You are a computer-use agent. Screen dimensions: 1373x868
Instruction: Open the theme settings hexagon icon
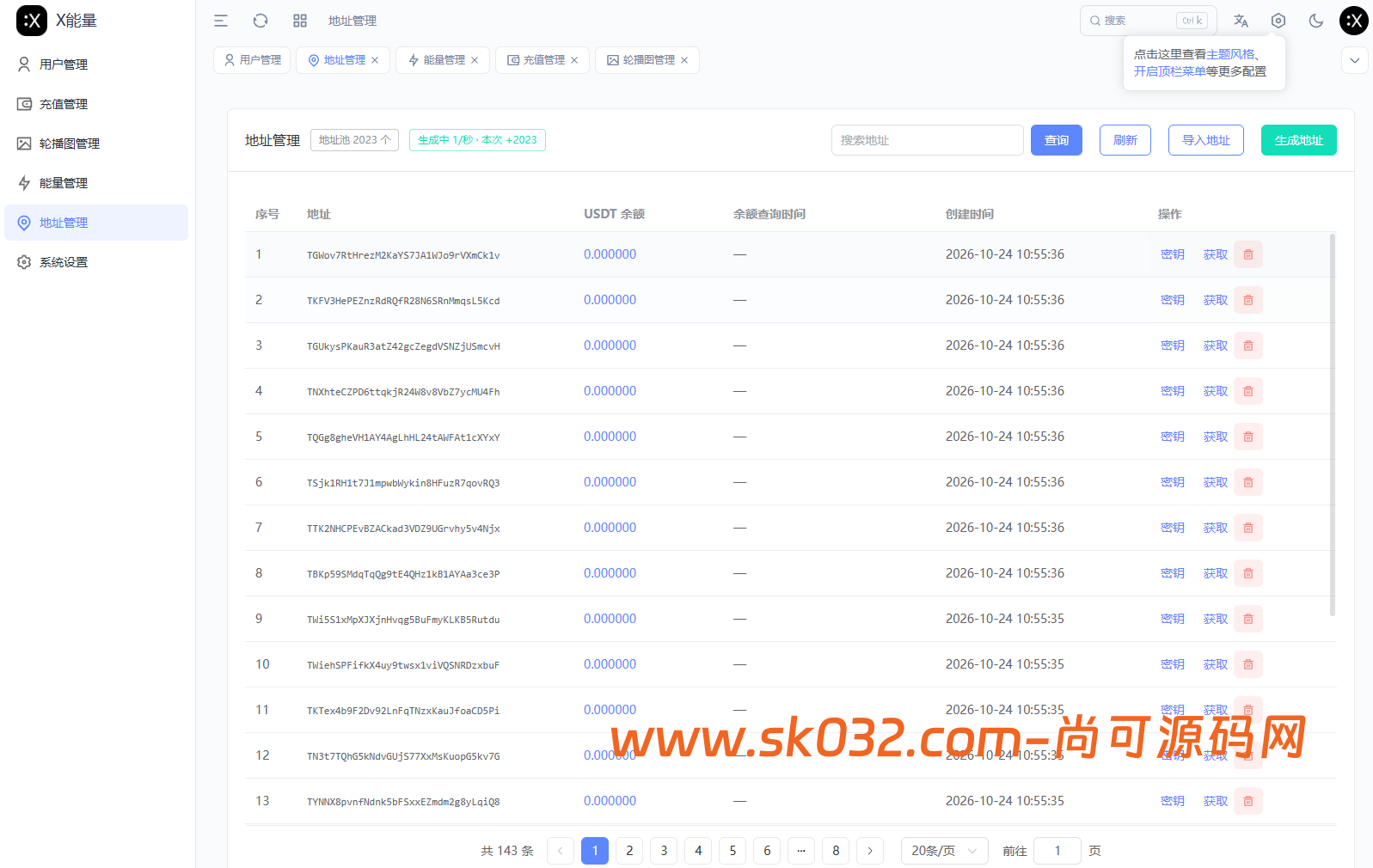(x=1278, y=21)
